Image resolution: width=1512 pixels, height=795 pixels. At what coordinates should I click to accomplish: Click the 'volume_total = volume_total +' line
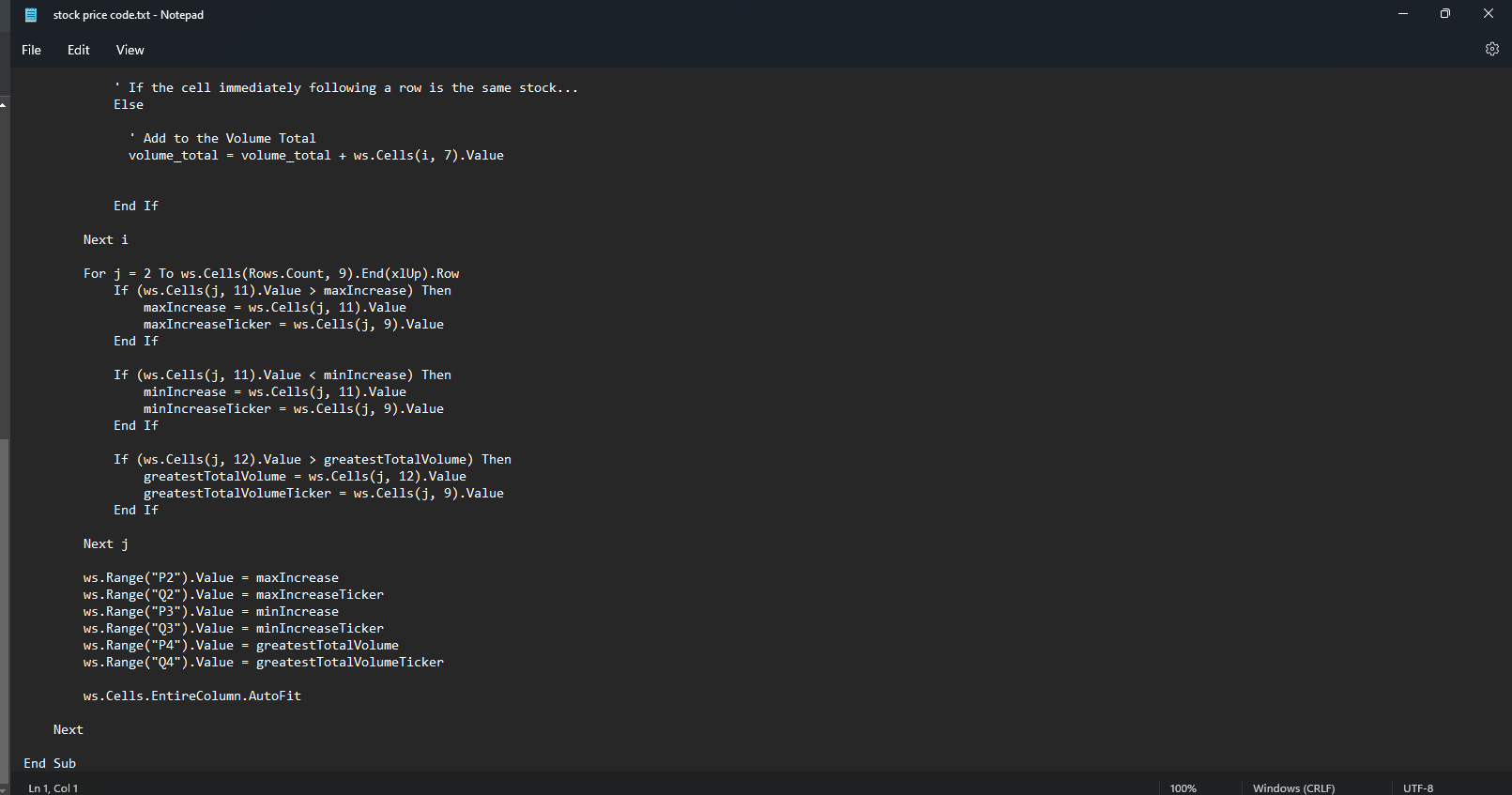coord(316,155)
